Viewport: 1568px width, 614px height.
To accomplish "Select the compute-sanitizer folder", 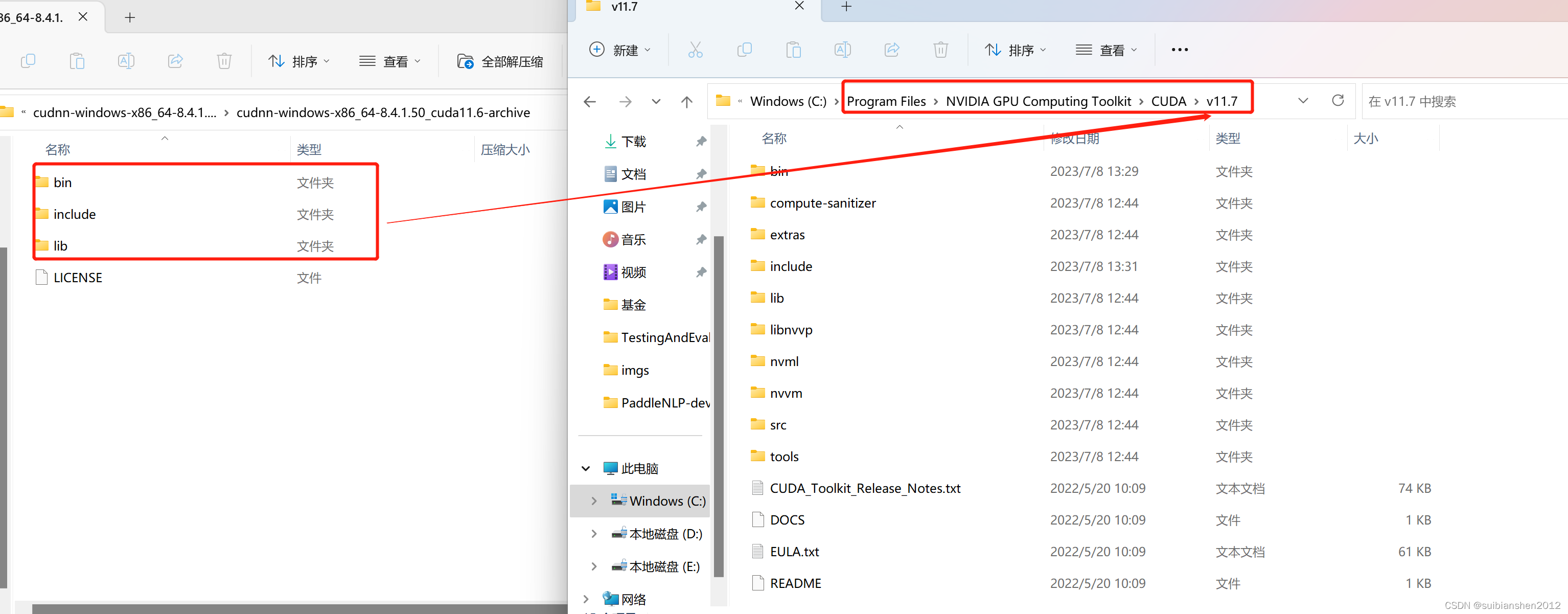I will click(x=822, y=203).
